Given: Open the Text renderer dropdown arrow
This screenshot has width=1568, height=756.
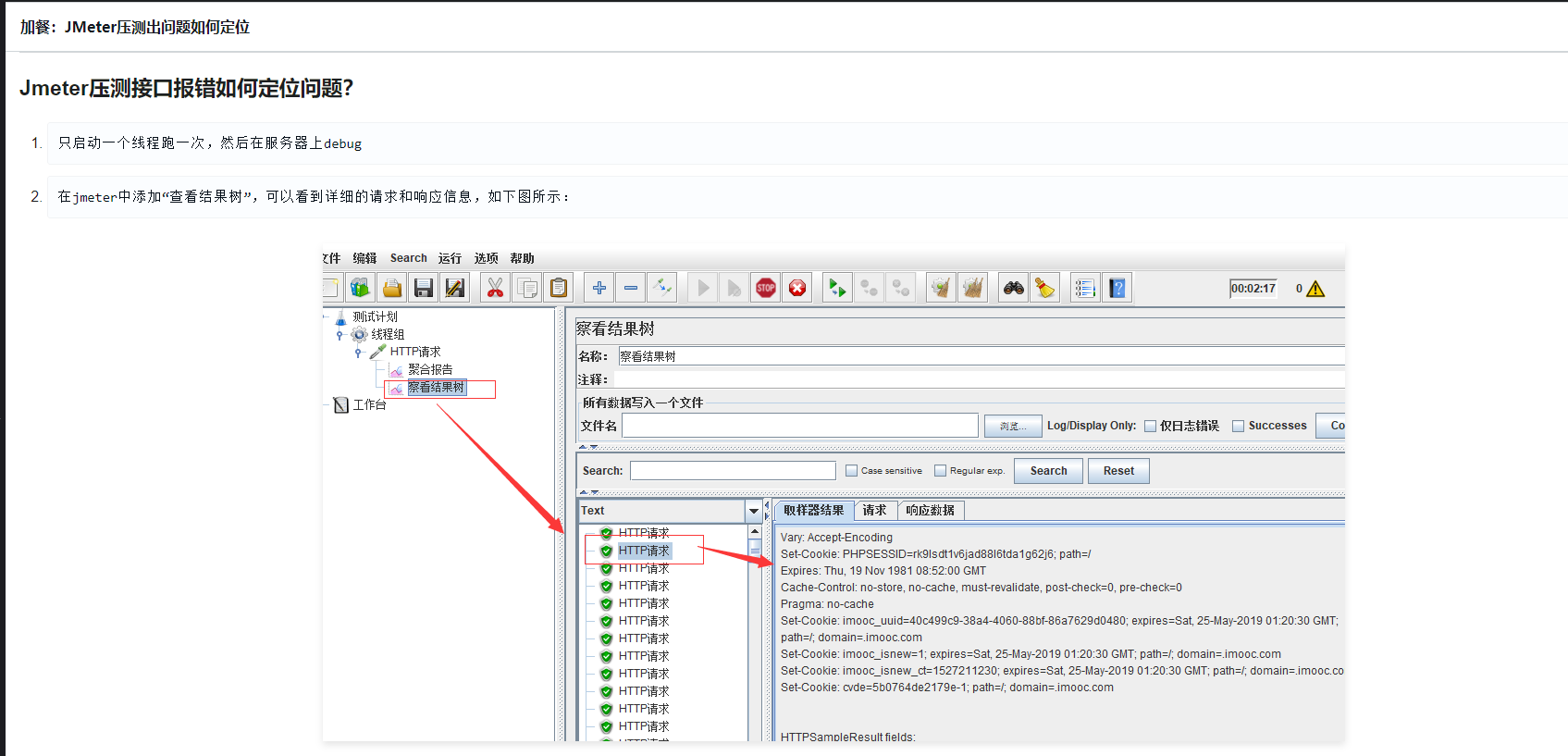Looking at the screenshot, I should pos(754,511).
